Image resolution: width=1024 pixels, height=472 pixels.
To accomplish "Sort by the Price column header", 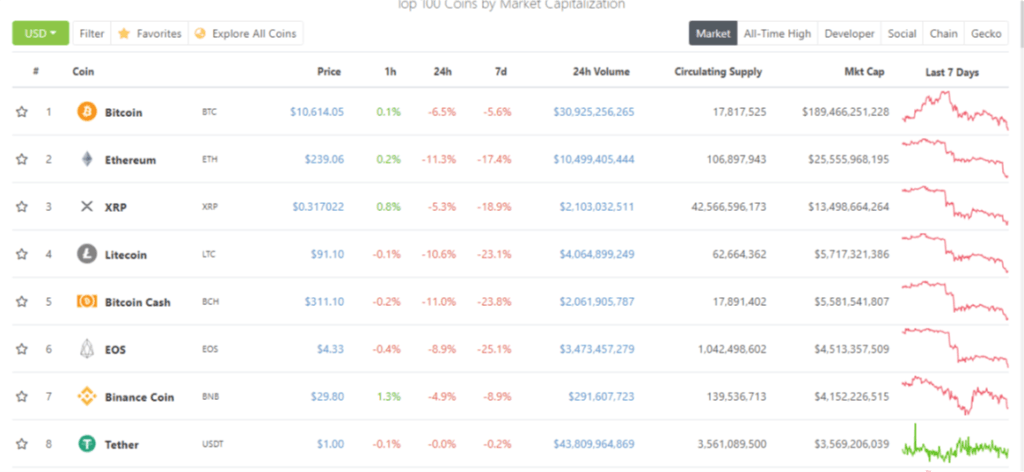I will click(329, 72).
